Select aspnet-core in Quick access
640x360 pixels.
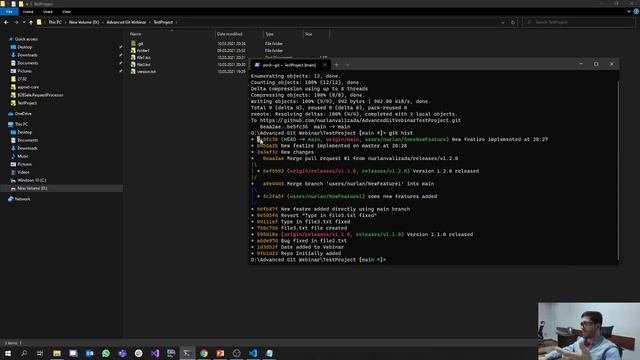coord(28,87)
